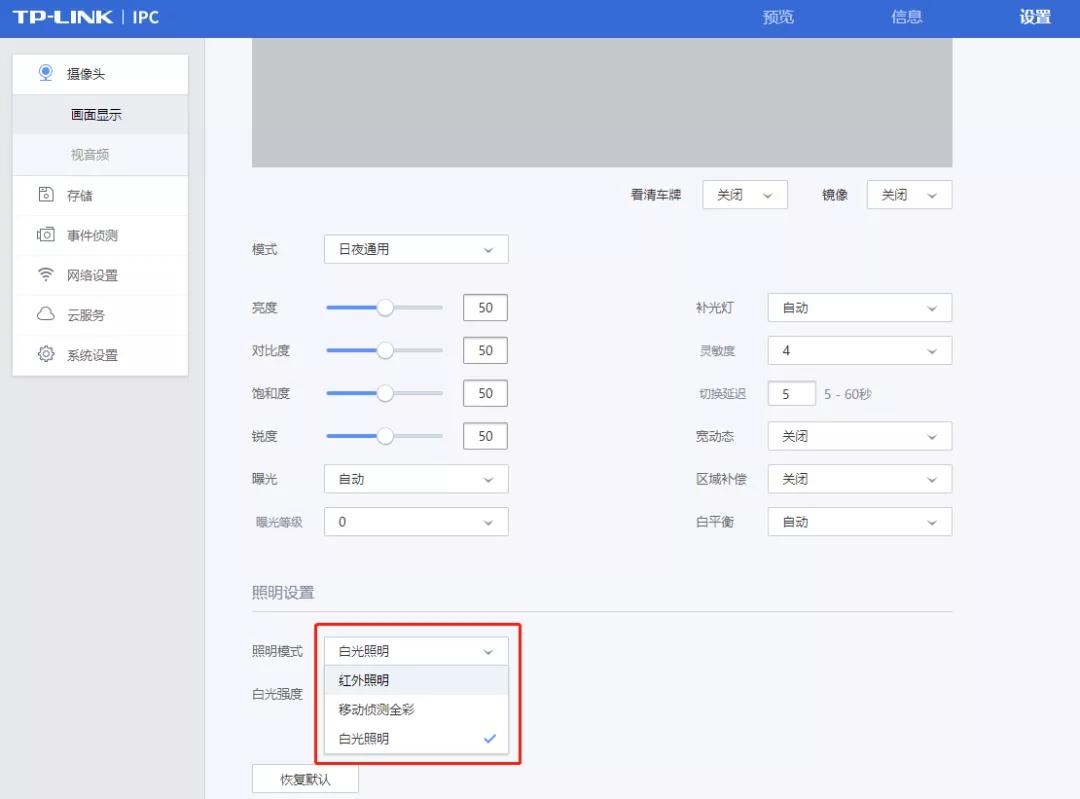Screen dimensions: 1080x799
Task: Click the cloud service icon
Action: 45,315
